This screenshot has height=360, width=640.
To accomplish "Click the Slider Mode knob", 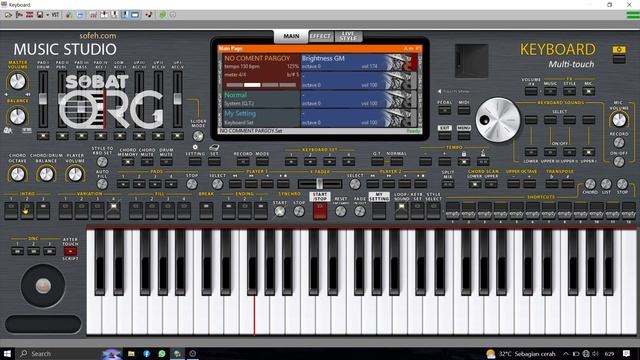I will [x=198, y=136].
